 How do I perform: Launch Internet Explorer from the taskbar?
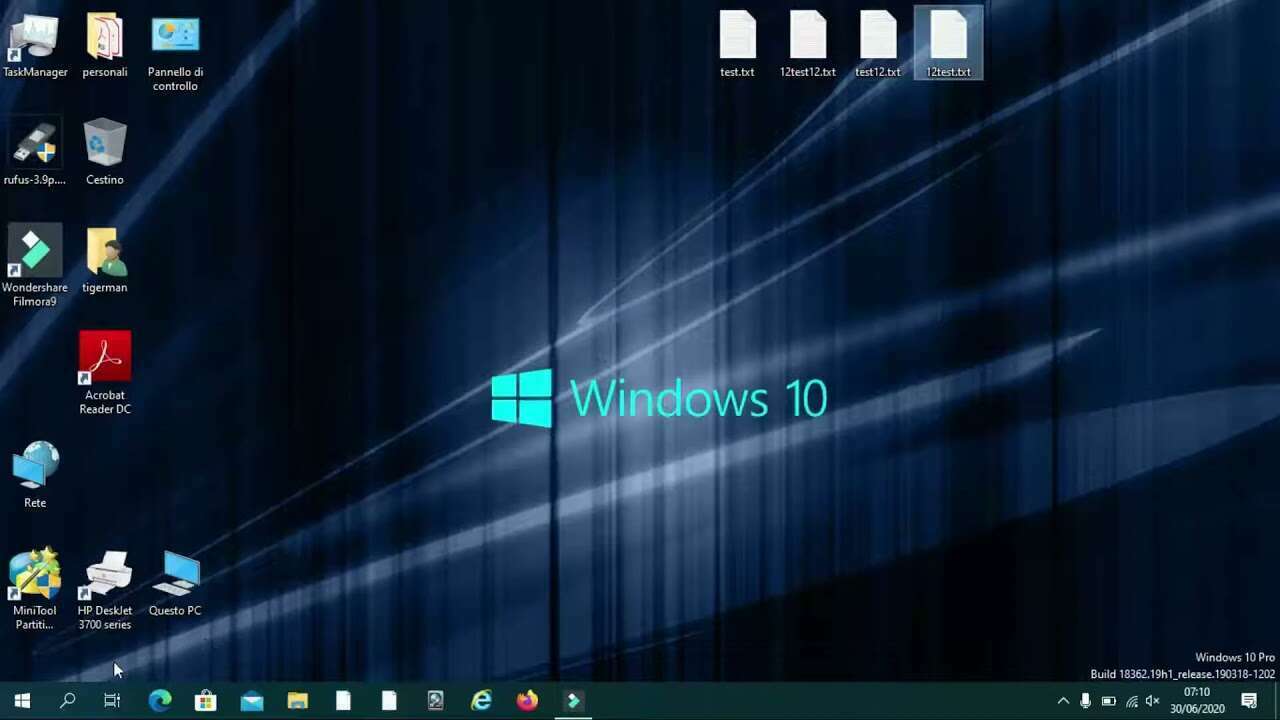pos(482,701)
